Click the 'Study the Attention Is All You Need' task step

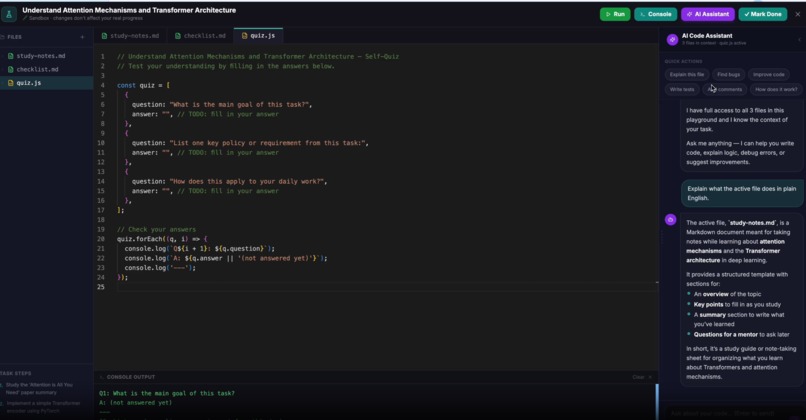pos(39,389)
